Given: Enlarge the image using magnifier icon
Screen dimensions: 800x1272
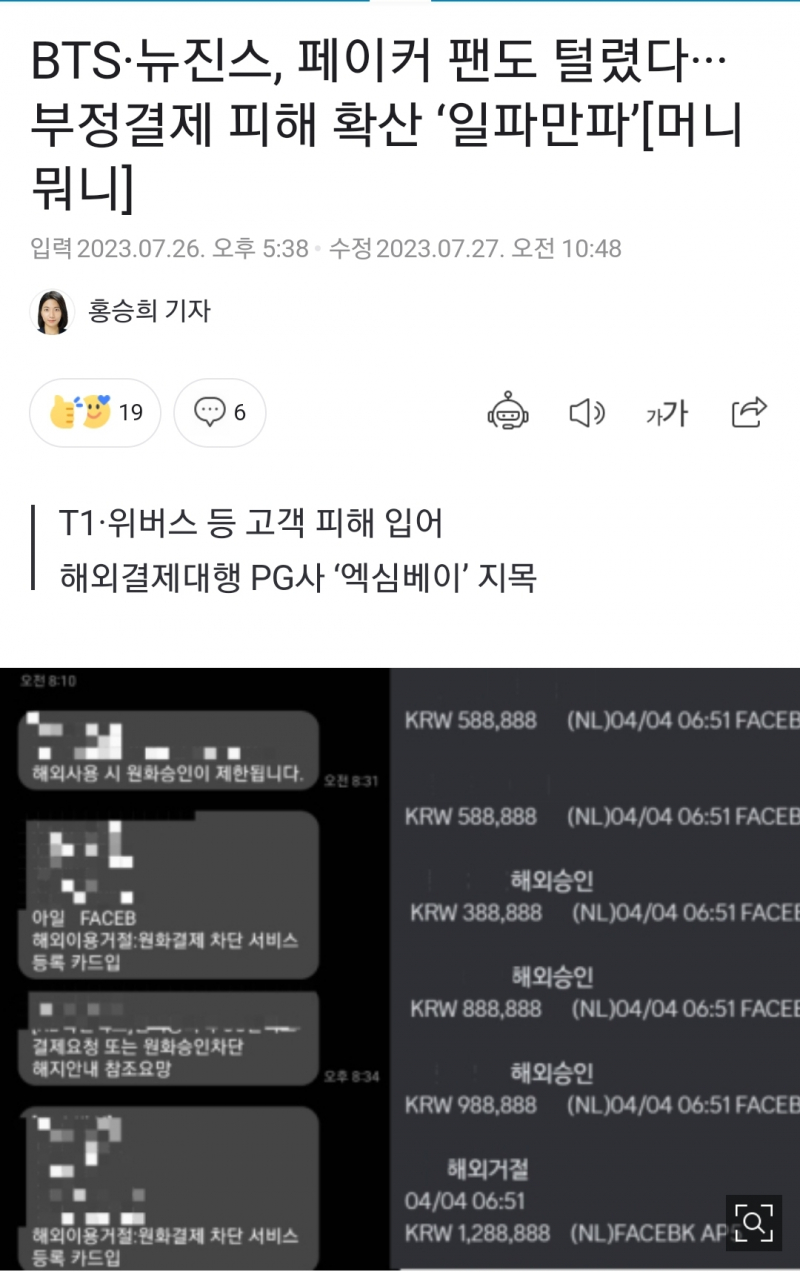Looking at the screenshot, I should pos(753,1222).
